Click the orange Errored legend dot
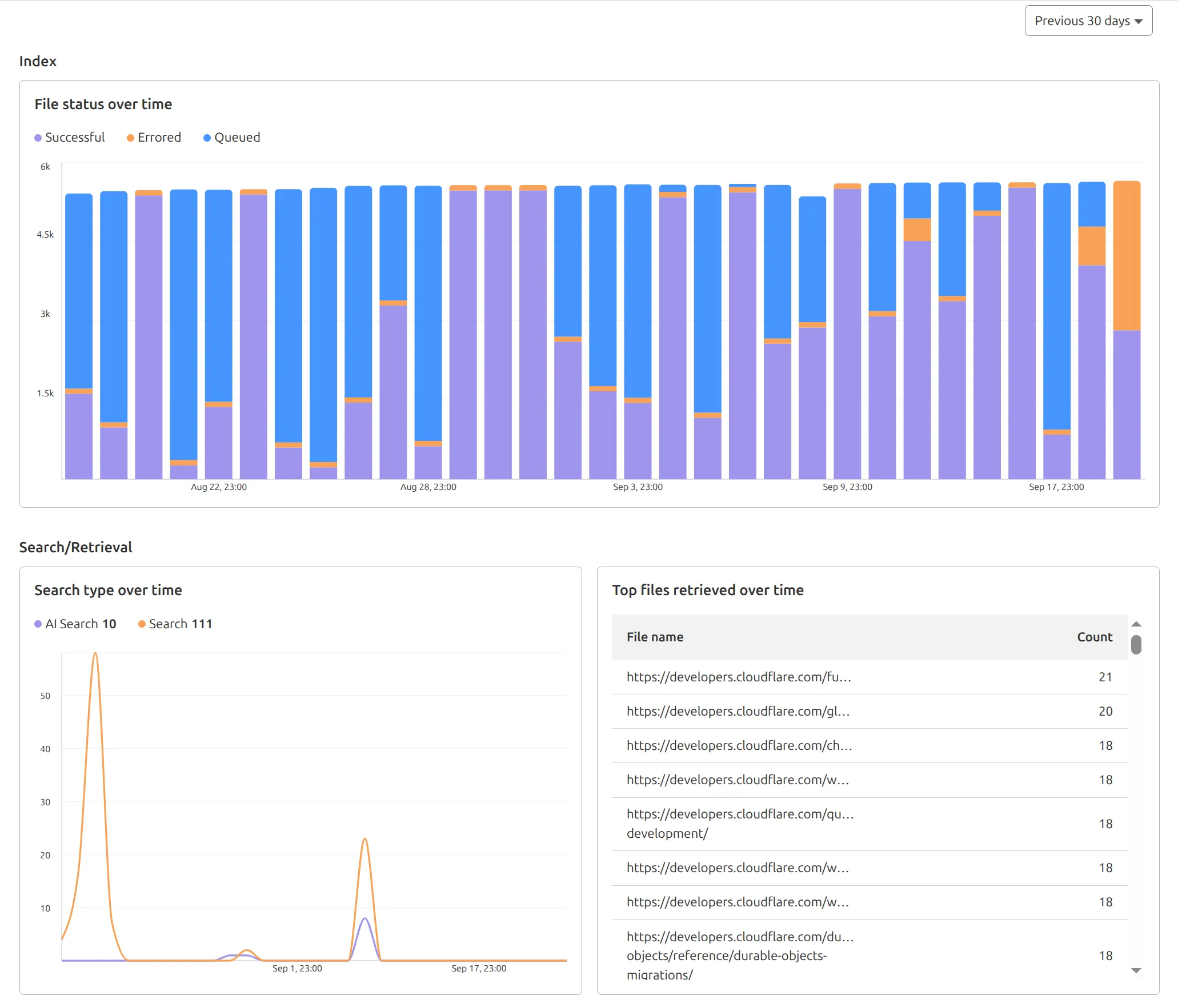The image size is (1178, 1008). point(130,137)
